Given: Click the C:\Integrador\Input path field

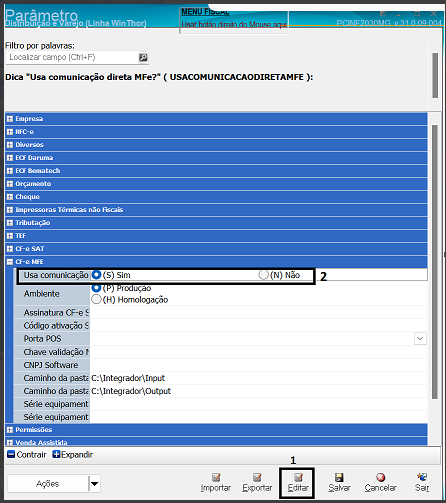Looking at the screenshot, I should pos(258,378).
